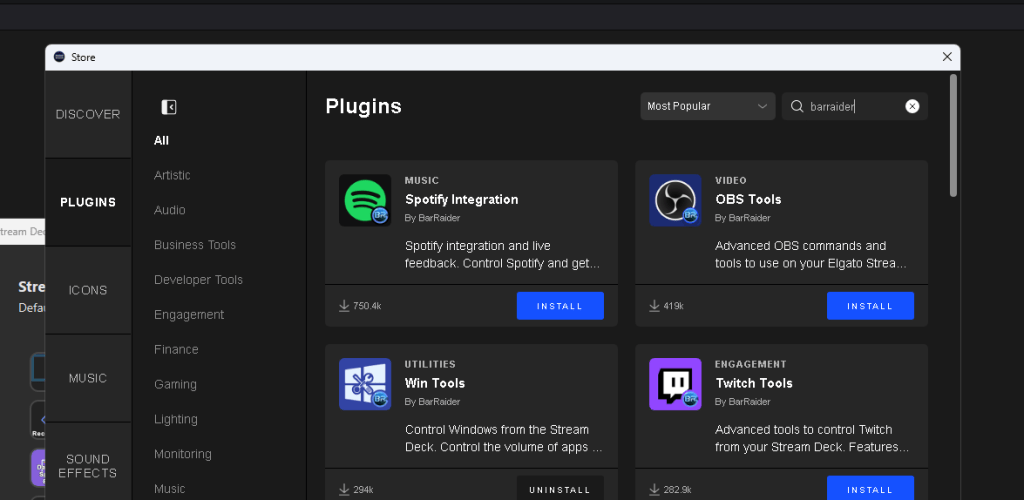Viewport: 1024px width, 500px height.
Task: Click the Win Tools plugin icon
Action: tap(365, 384)
